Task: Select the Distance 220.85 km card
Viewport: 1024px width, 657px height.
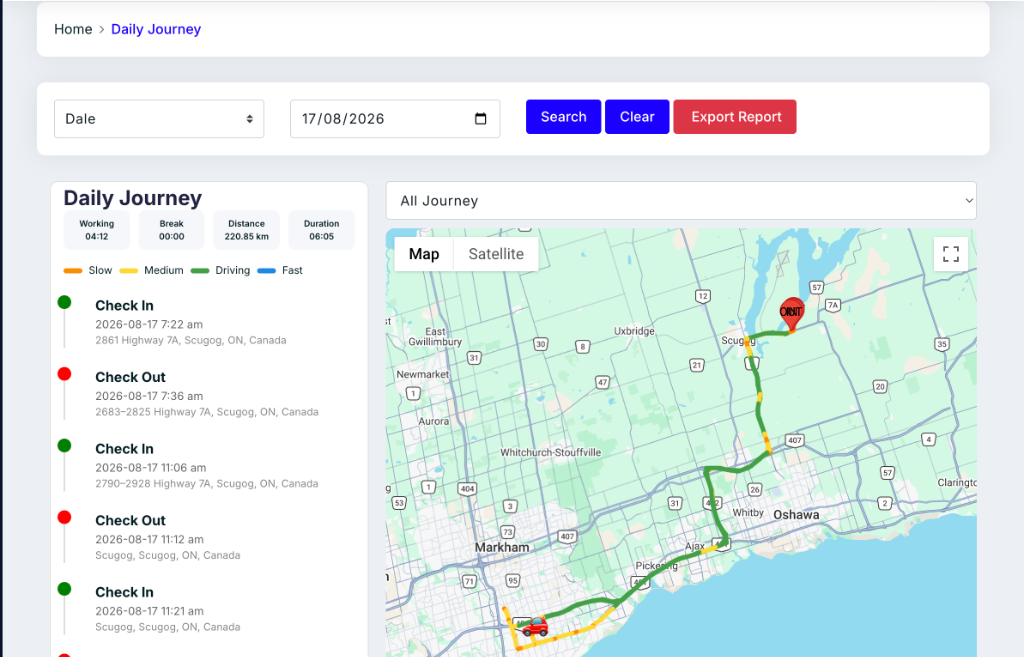Action: pos(247,230)
